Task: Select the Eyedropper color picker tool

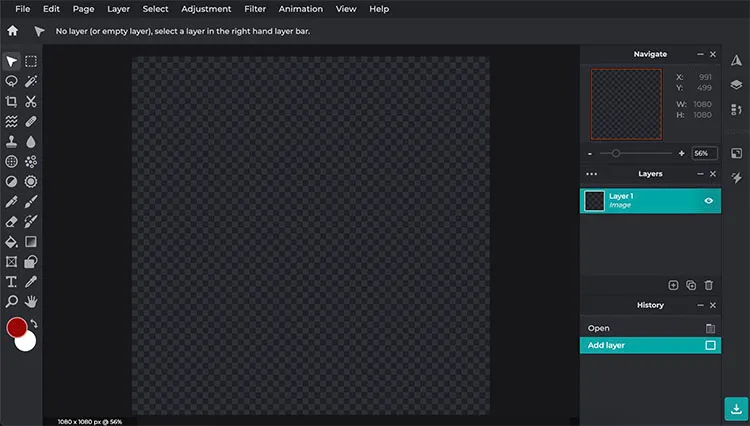Action: pyautogui.click(x=31, y=282)
